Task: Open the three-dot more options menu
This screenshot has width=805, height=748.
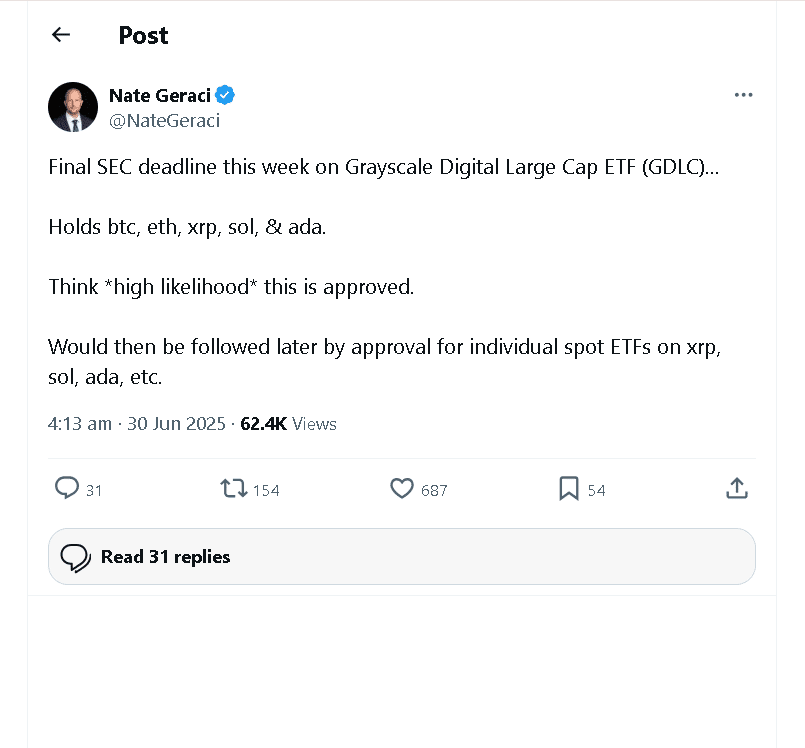Action: click(743, 95)
